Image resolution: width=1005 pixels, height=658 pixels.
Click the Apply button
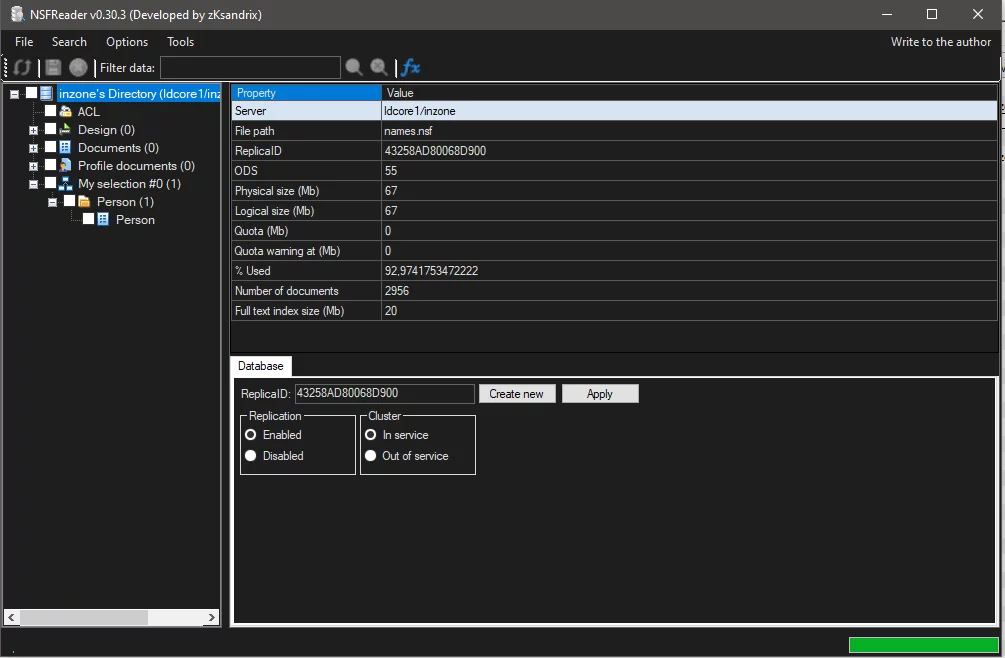coord(600,394)
